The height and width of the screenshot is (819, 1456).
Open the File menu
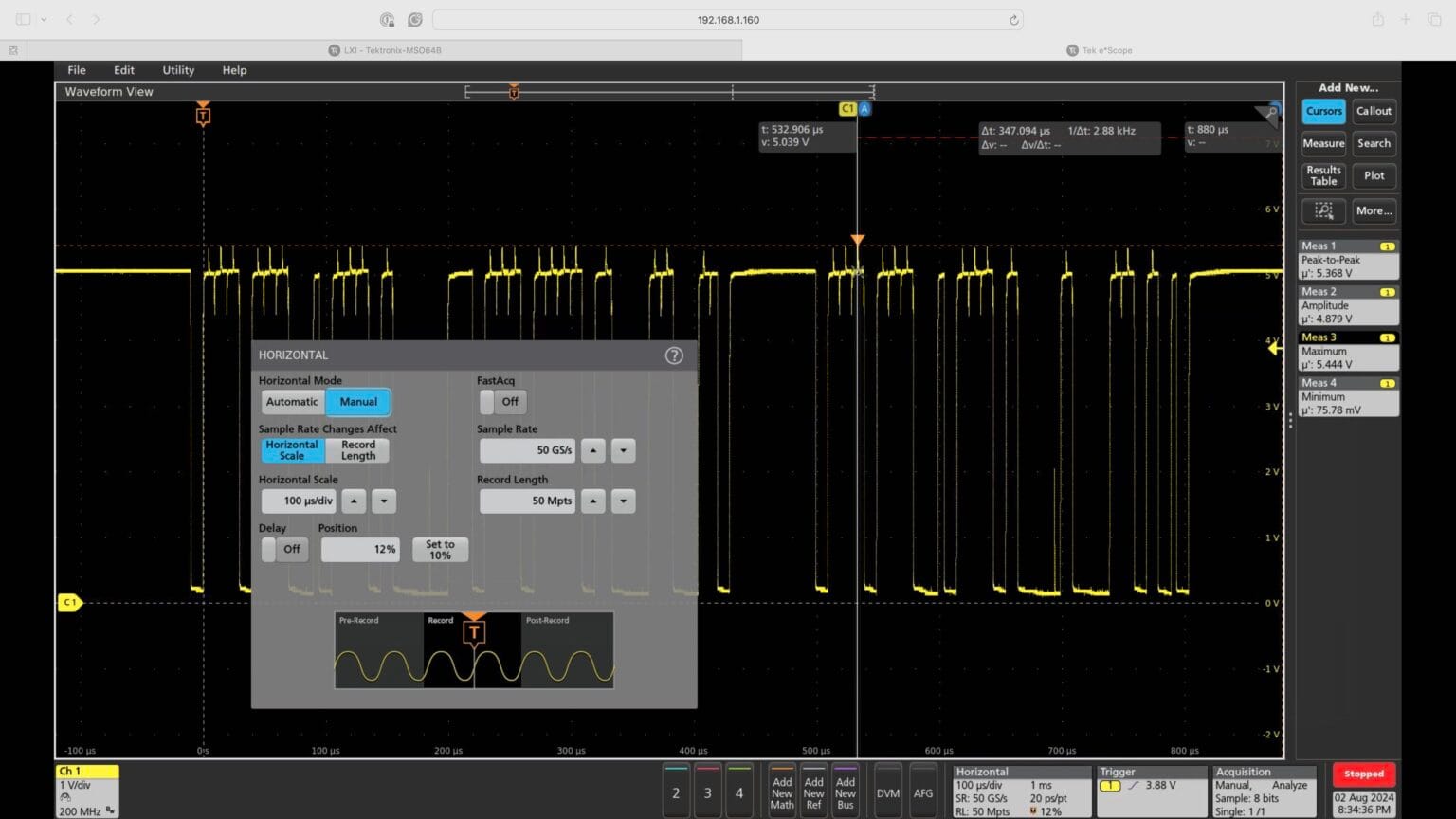[77, 70]
